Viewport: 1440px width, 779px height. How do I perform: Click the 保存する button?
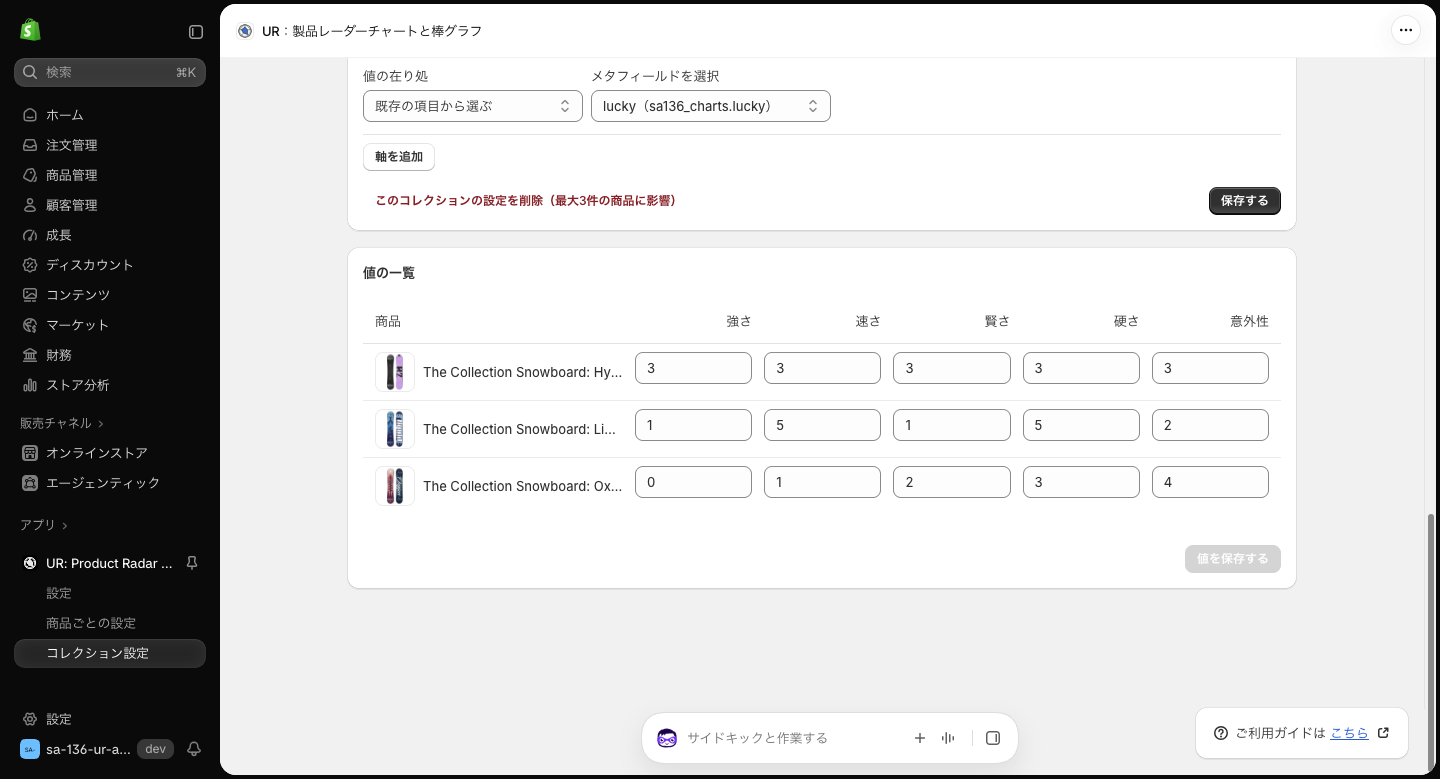(1245, 201)
